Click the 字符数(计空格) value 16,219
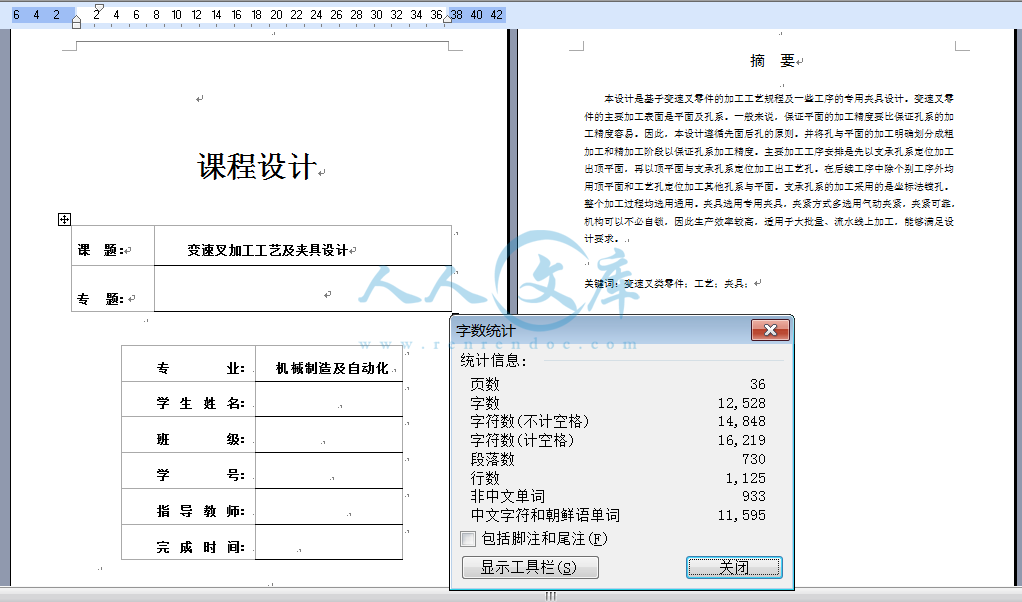The height and width of the screenshot is (602, 1022). (x=742, y=440)
